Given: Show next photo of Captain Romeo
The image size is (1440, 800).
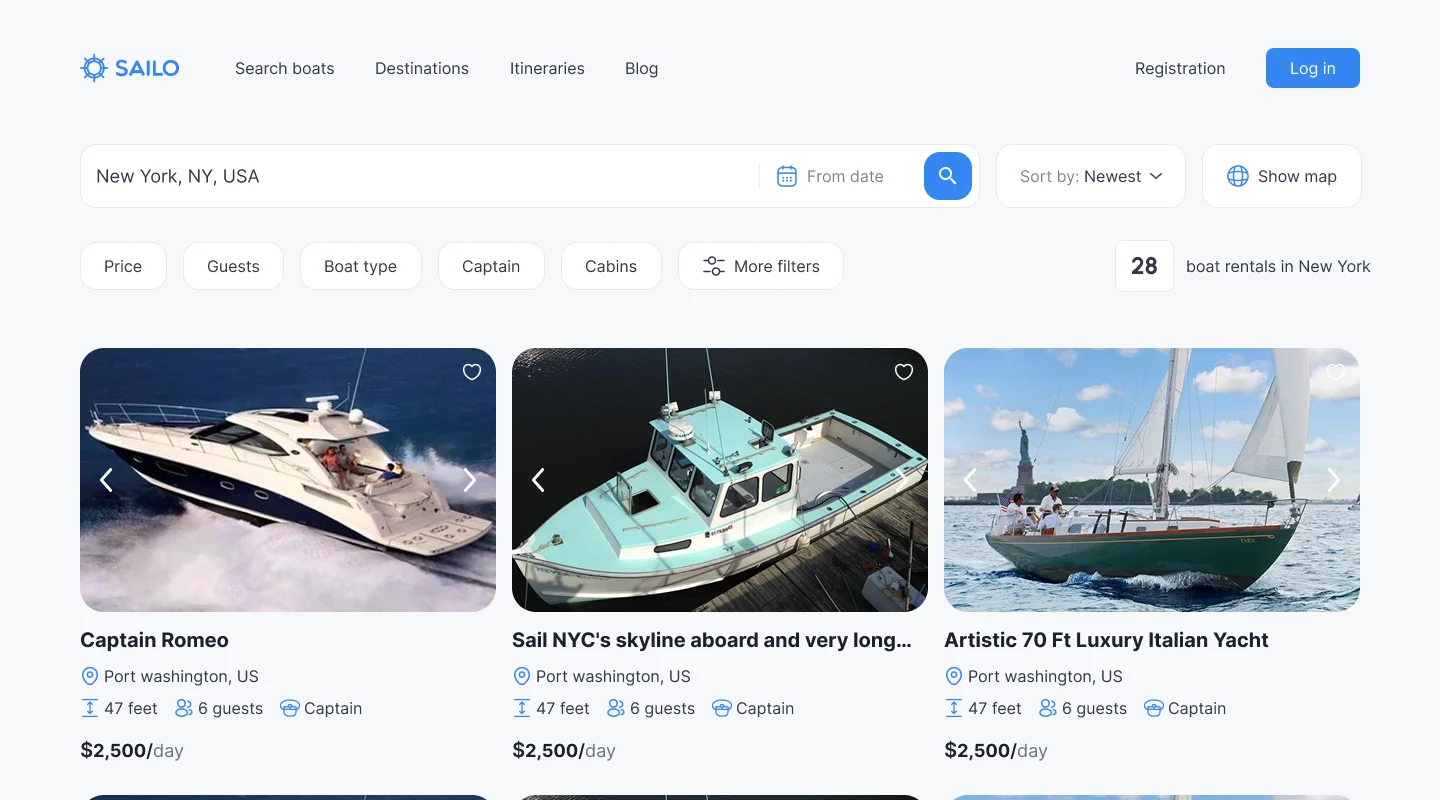Looking at the screenshot, I should 470,480.
